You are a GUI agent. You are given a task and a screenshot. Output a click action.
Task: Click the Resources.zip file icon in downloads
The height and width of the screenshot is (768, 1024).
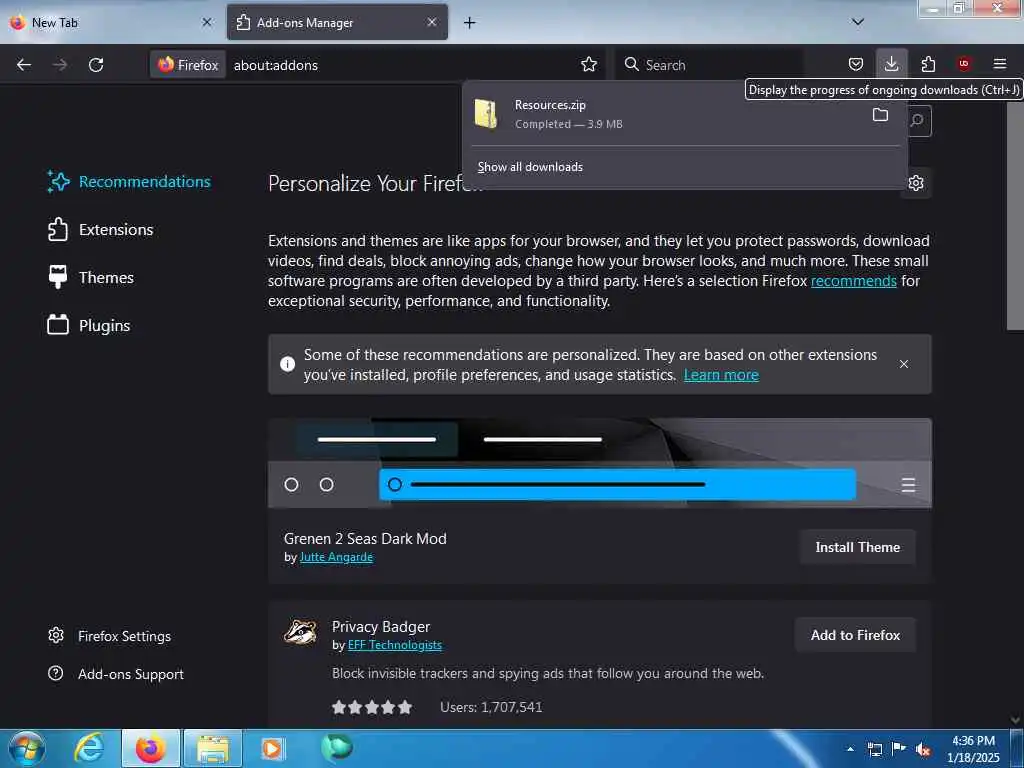(x=486, y=114)
